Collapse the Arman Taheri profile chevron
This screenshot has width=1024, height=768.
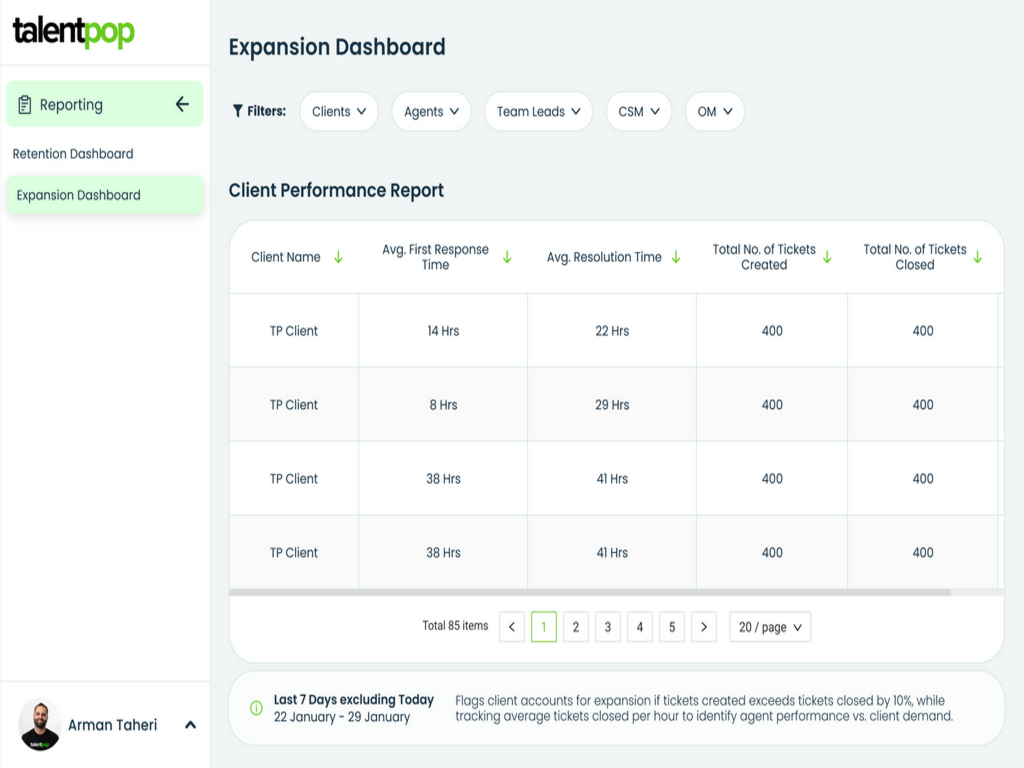coord(189,725)
